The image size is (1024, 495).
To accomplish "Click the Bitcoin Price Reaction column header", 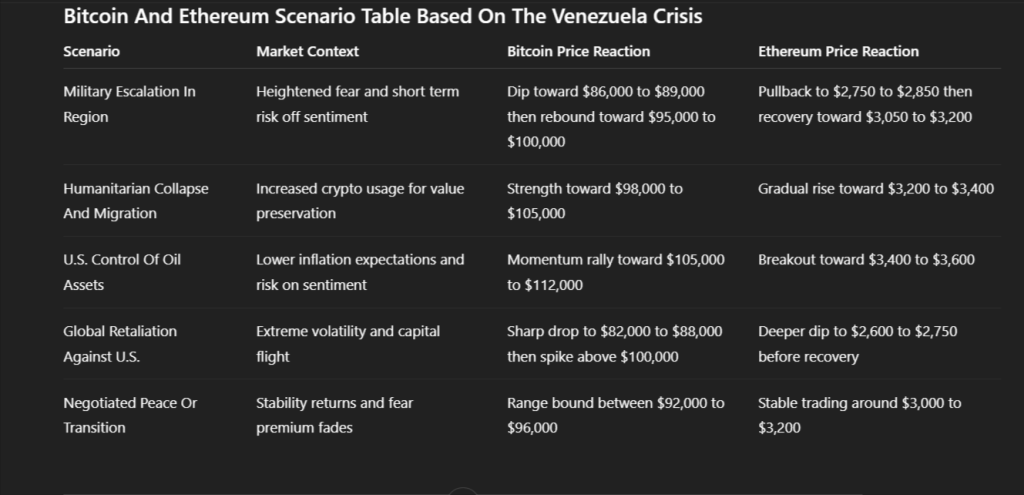I will pyautogui.click(x=578, y=51).
